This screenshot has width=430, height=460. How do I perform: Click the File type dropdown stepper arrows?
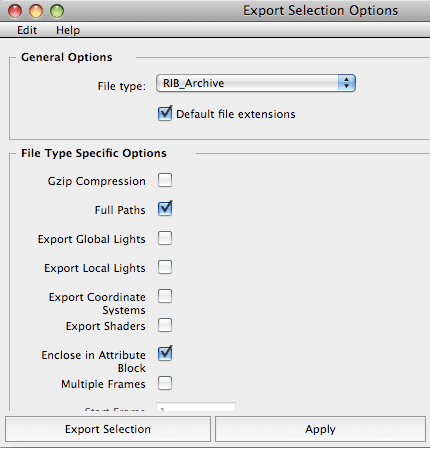pyautogui.click(x=347, y=83)
